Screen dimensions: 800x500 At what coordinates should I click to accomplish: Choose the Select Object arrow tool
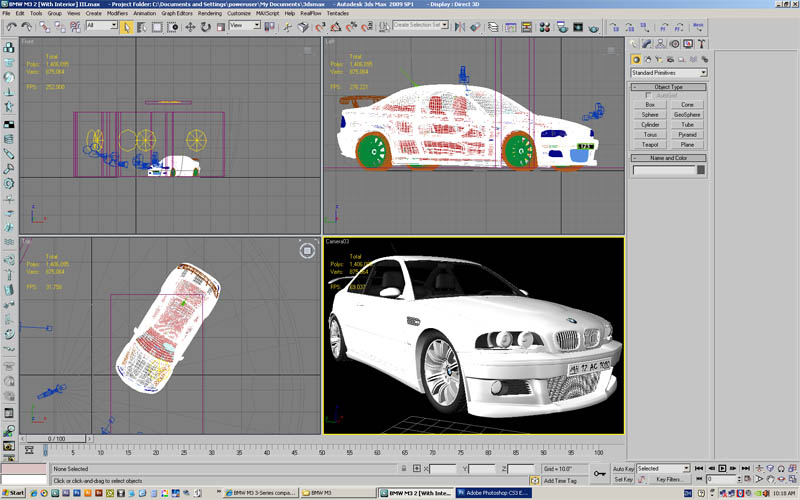[x=126, y=27]
